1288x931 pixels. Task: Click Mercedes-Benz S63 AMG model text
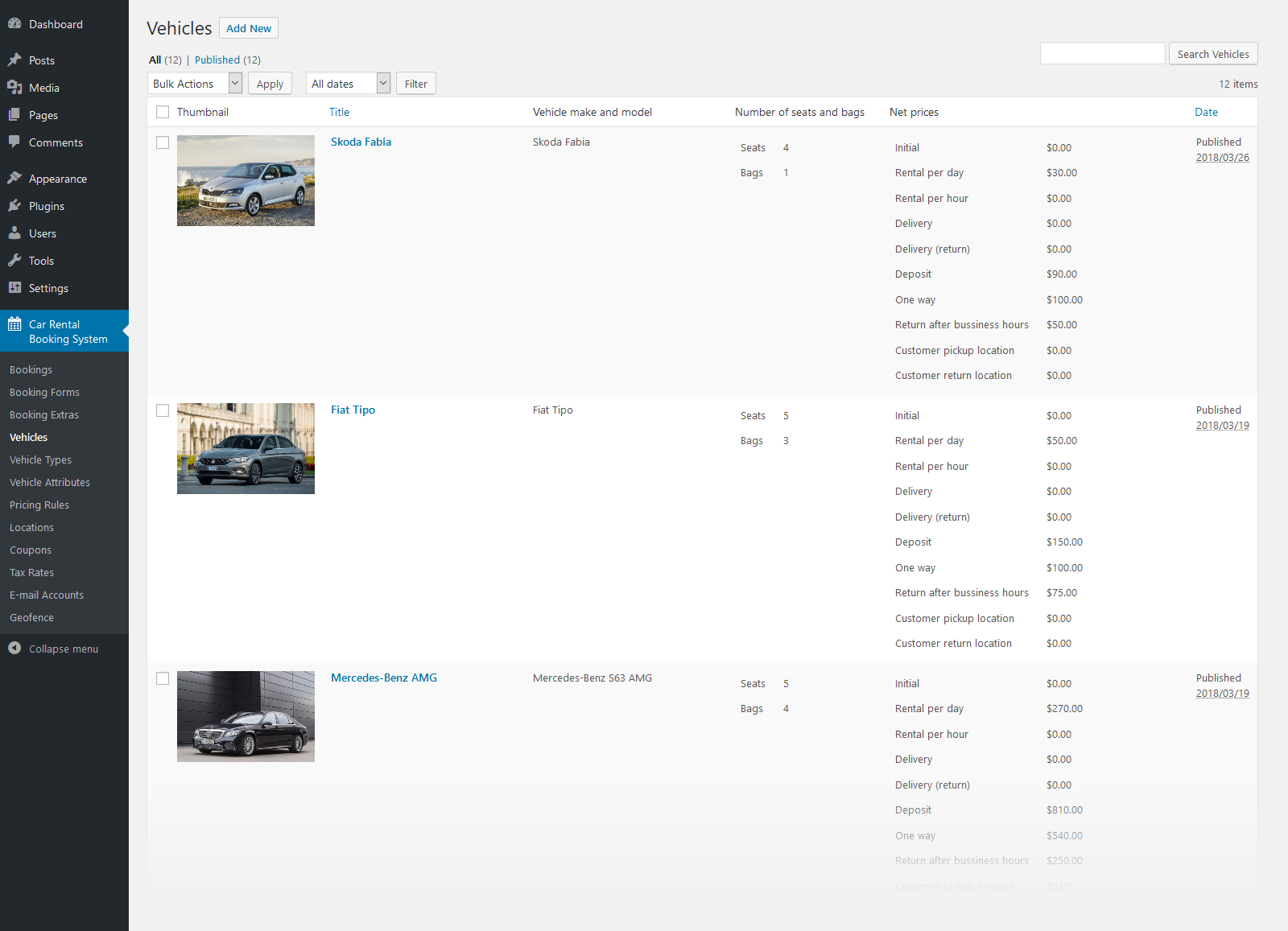point(592,678)
